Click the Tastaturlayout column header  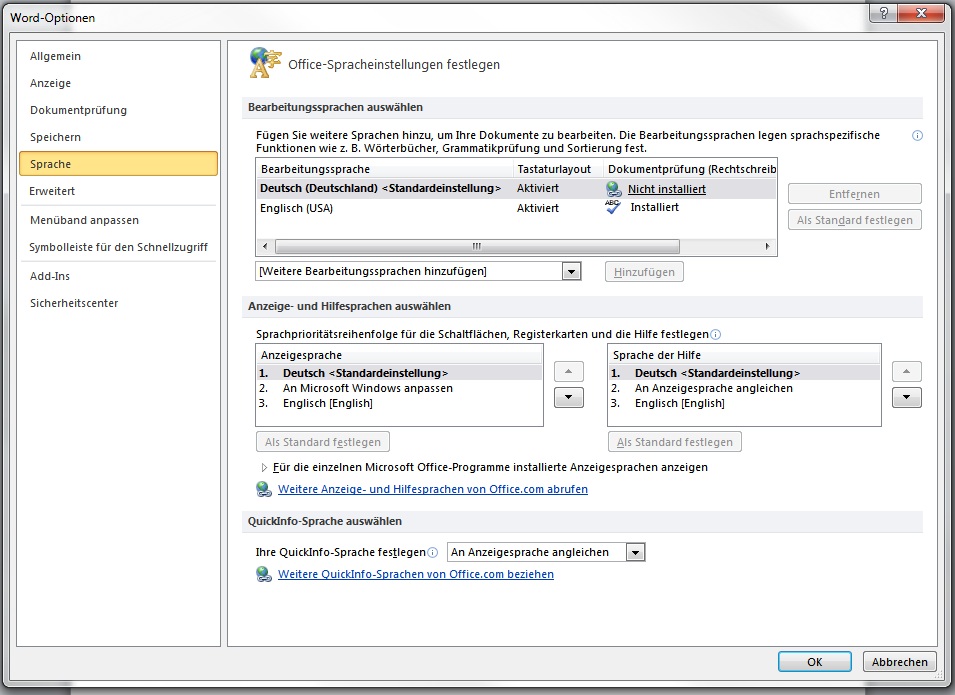click(x=558, y=169)
